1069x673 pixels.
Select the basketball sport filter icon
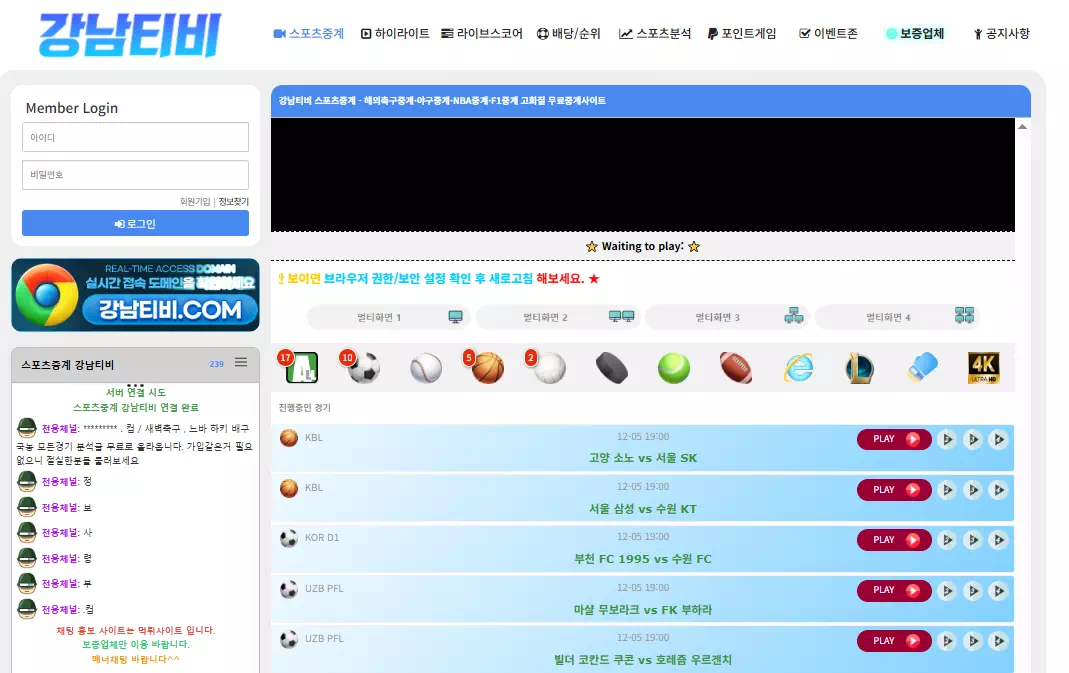click(487, 368)
